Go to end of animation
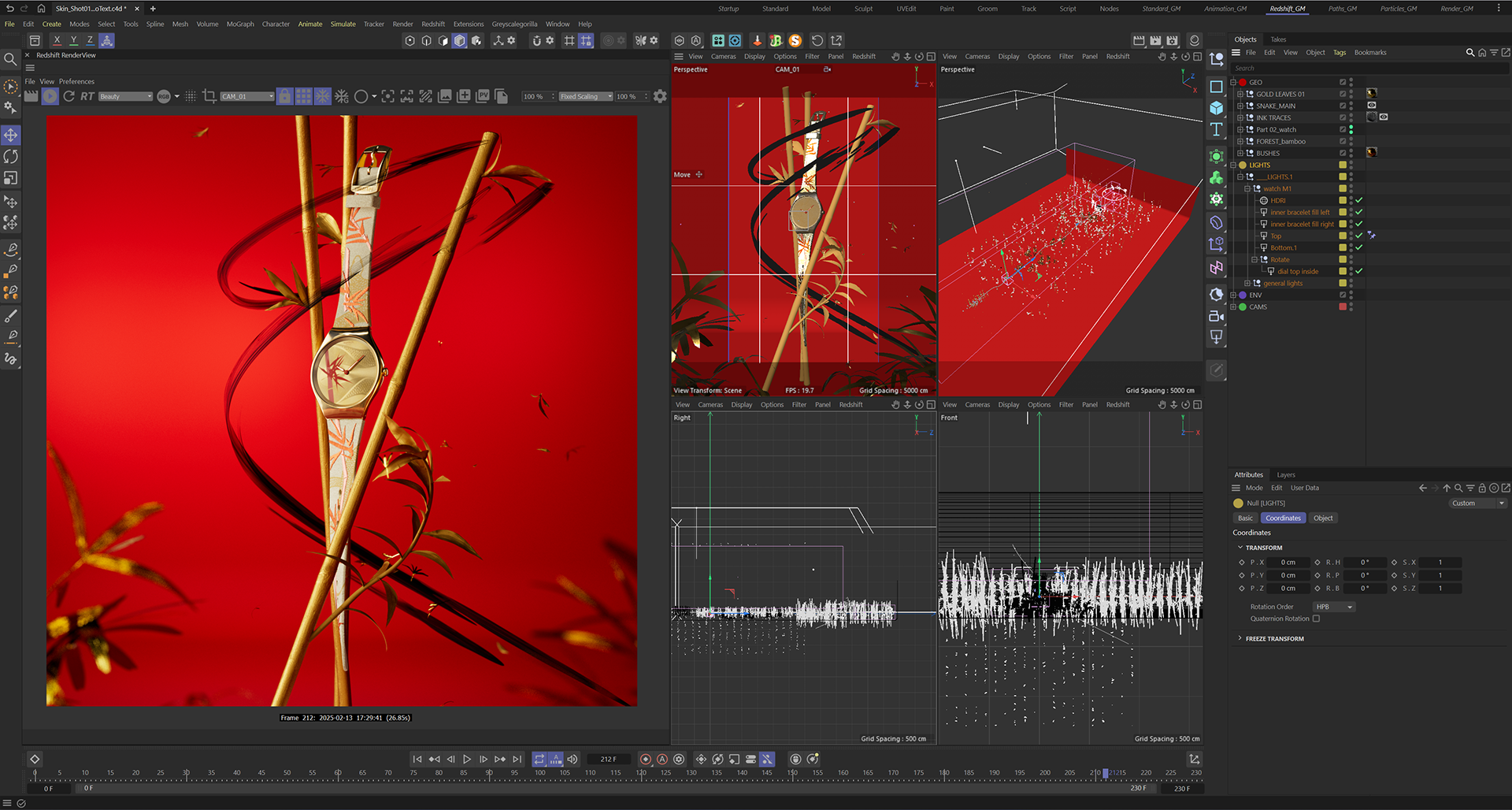 point(517,759)
